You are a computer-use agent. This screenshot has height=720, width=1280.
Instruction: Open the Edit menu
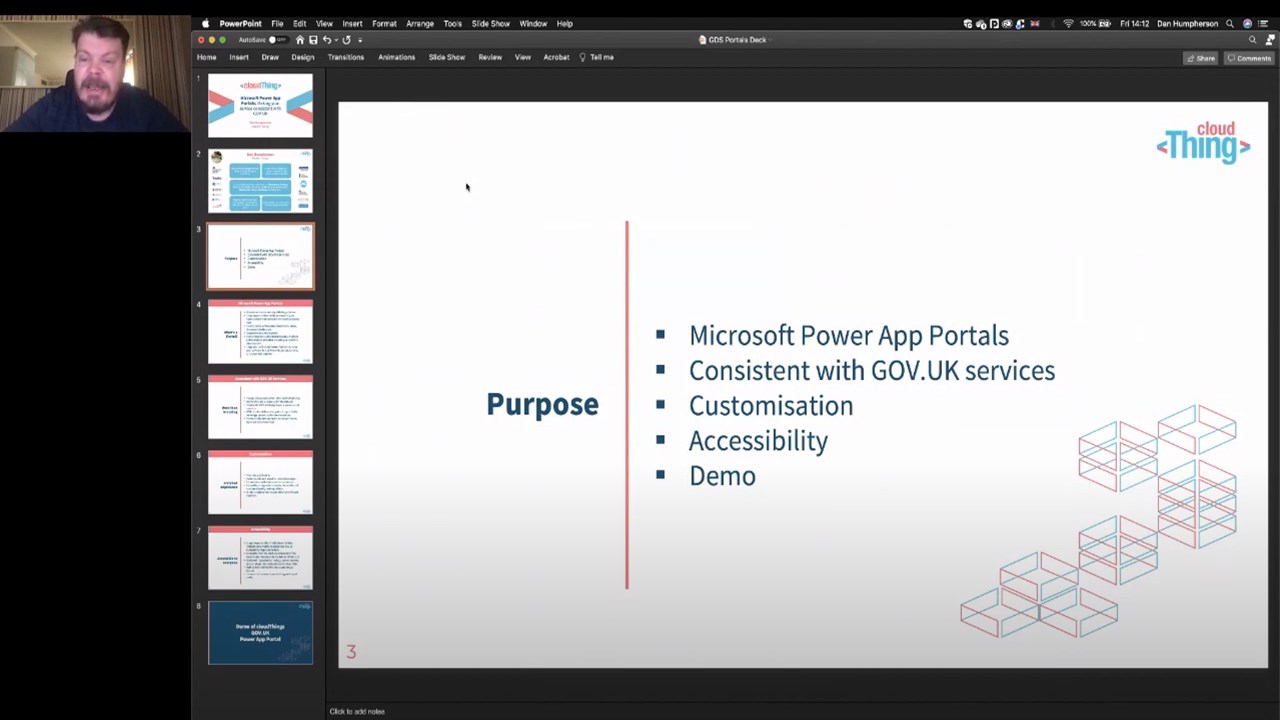pos(299,23)
